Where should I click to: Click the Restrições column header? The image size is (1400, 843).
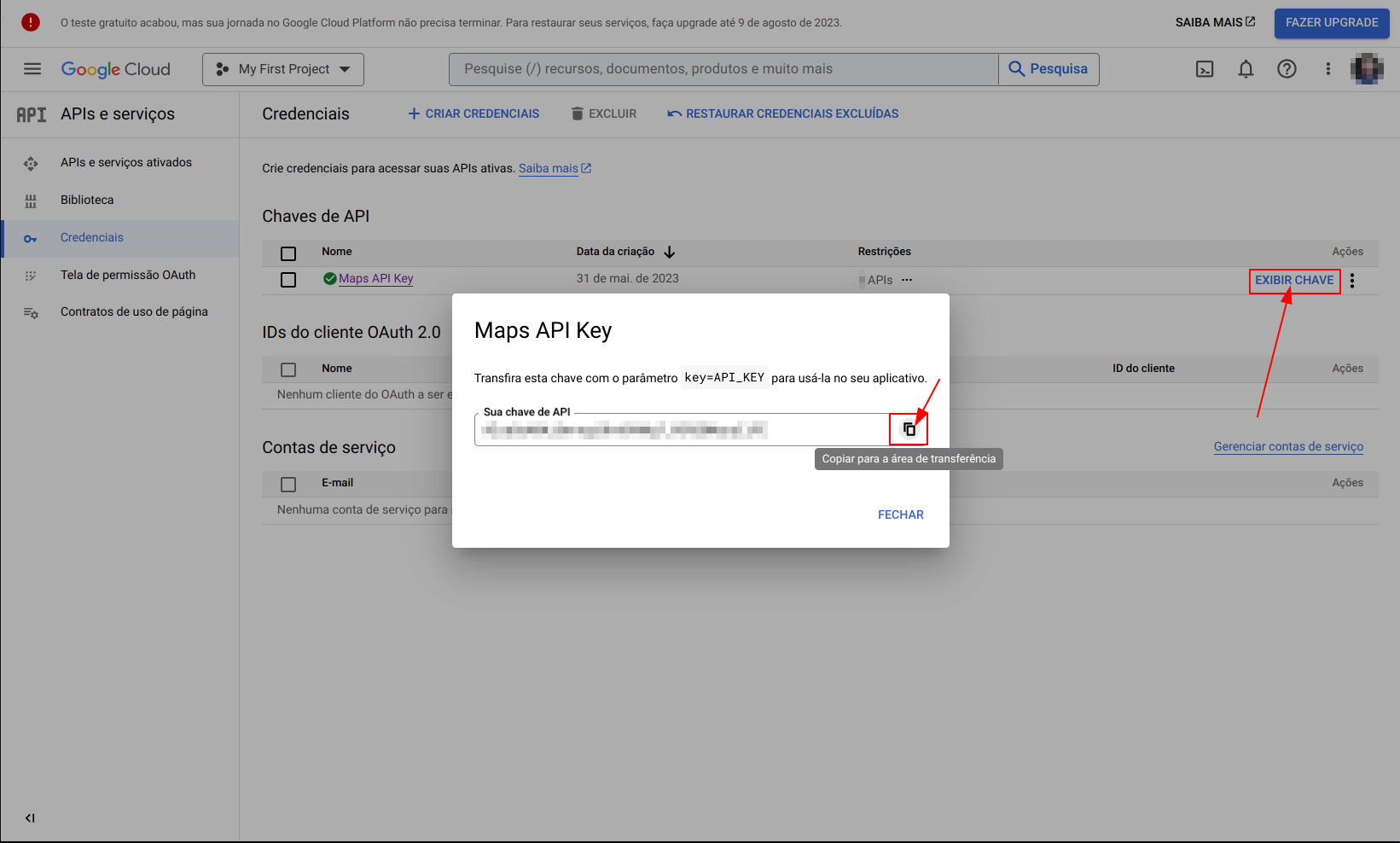tap(885, 252)
